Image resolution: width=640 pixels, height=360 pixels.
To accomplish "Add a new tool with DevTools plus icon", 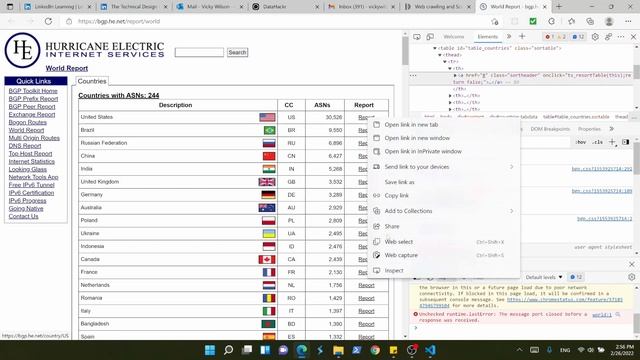I will click(522, 36).
